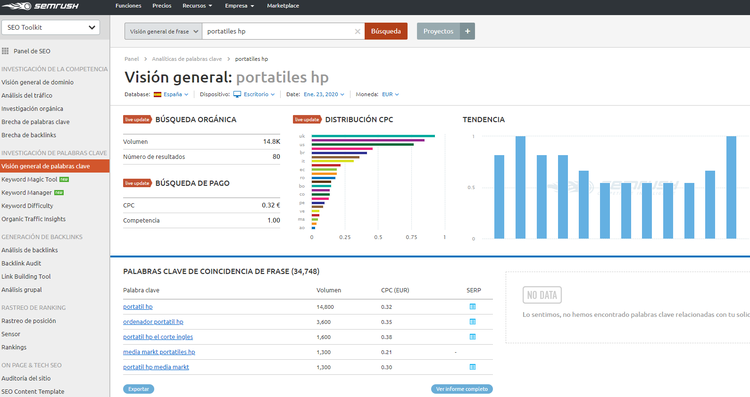Screen dimensions: 750x397
Task: Select Visión general de dominio in sidebar
Action: click(37, 82)
